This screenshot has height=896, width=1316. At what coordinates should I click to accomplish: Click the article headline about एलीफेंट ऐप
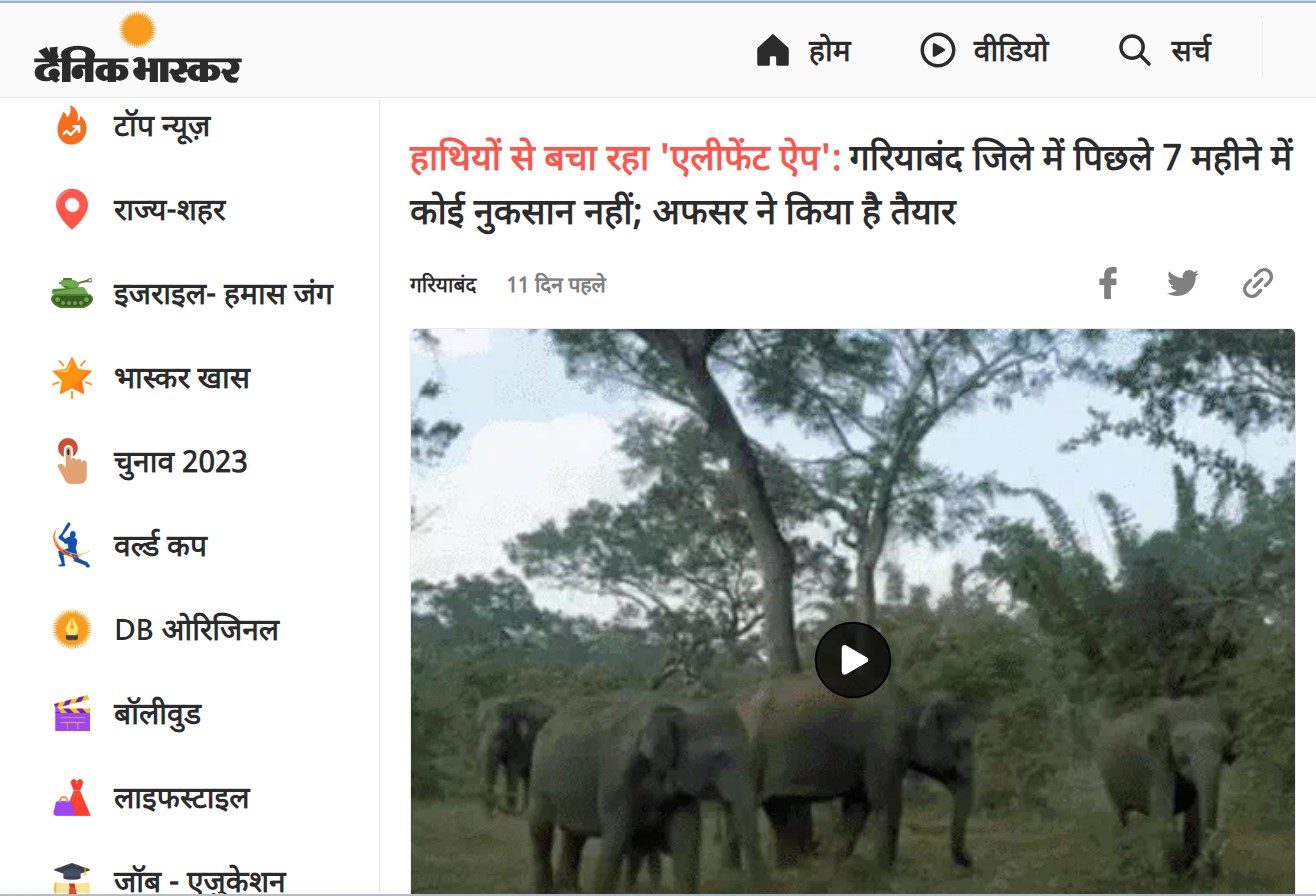click(851, 184)
